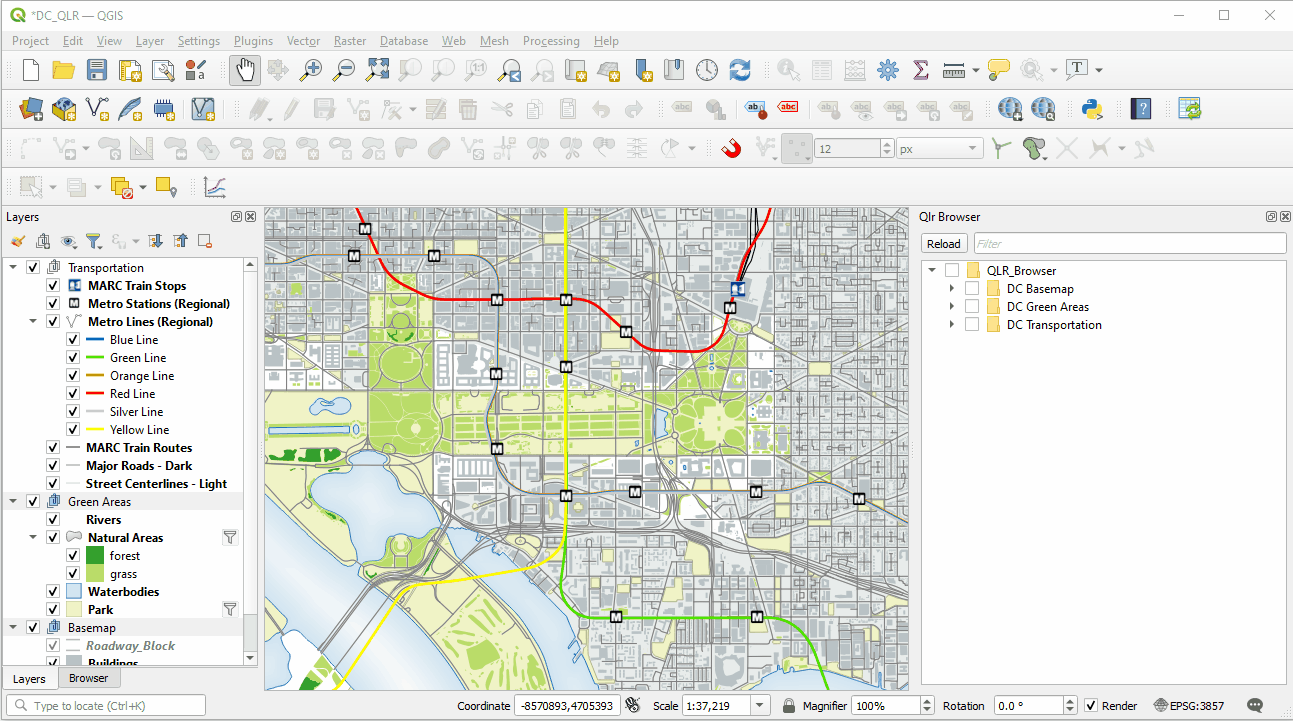
Task: Open the snapping units px dropdown
Action: [x=939, y=149]
